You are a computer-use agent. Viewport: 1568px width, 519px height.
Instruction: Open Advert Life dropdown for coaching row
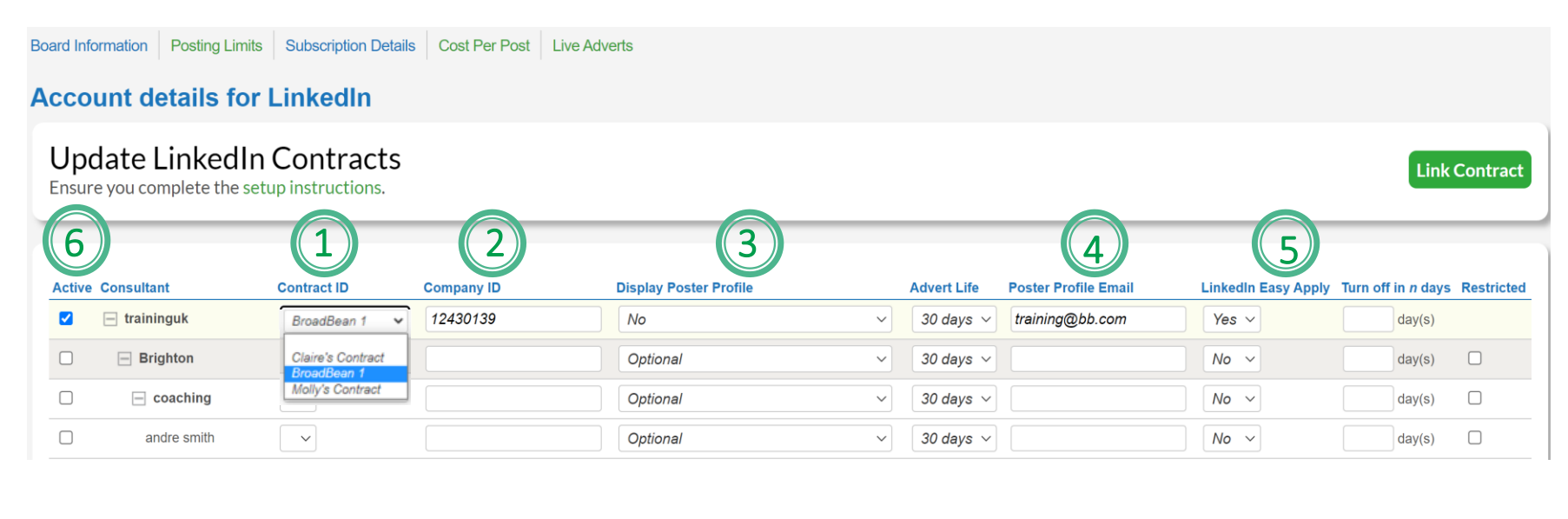tap(953, 399)
